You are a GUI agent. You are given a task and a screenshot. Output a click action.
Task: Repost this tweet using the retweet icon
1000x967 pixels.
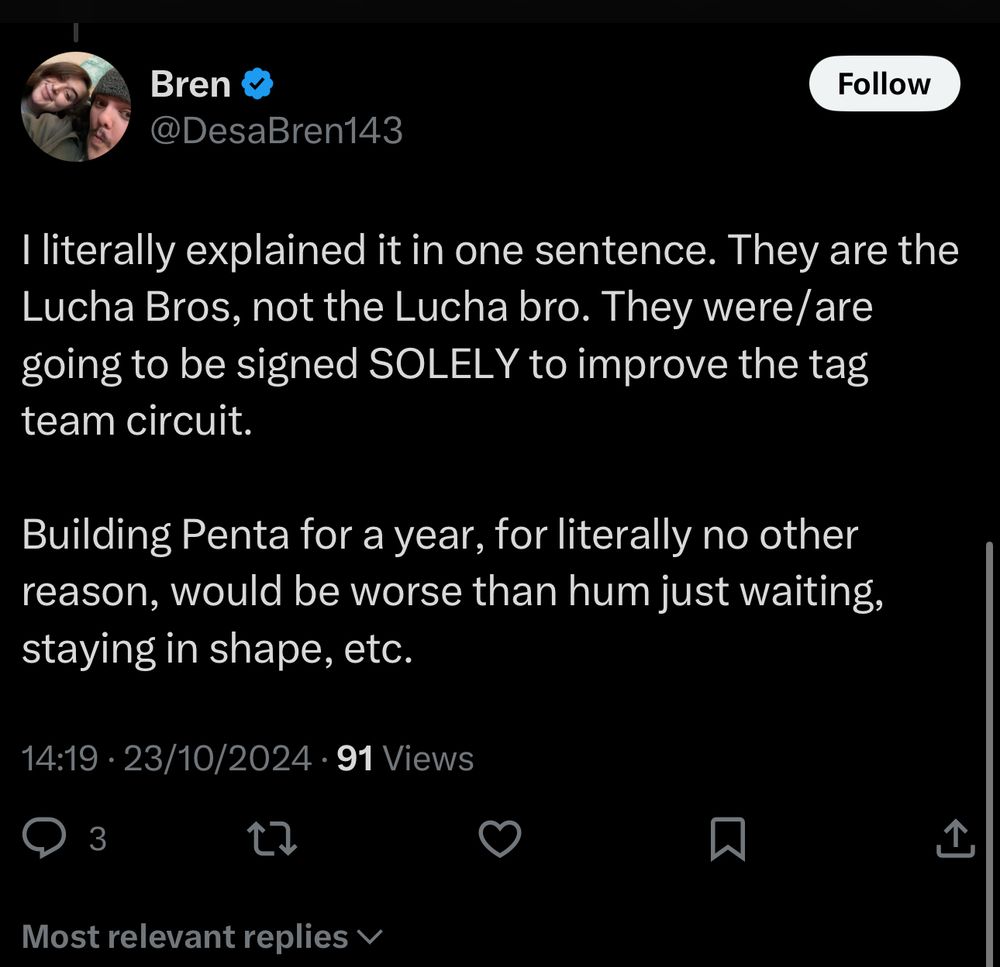point(272,838)
